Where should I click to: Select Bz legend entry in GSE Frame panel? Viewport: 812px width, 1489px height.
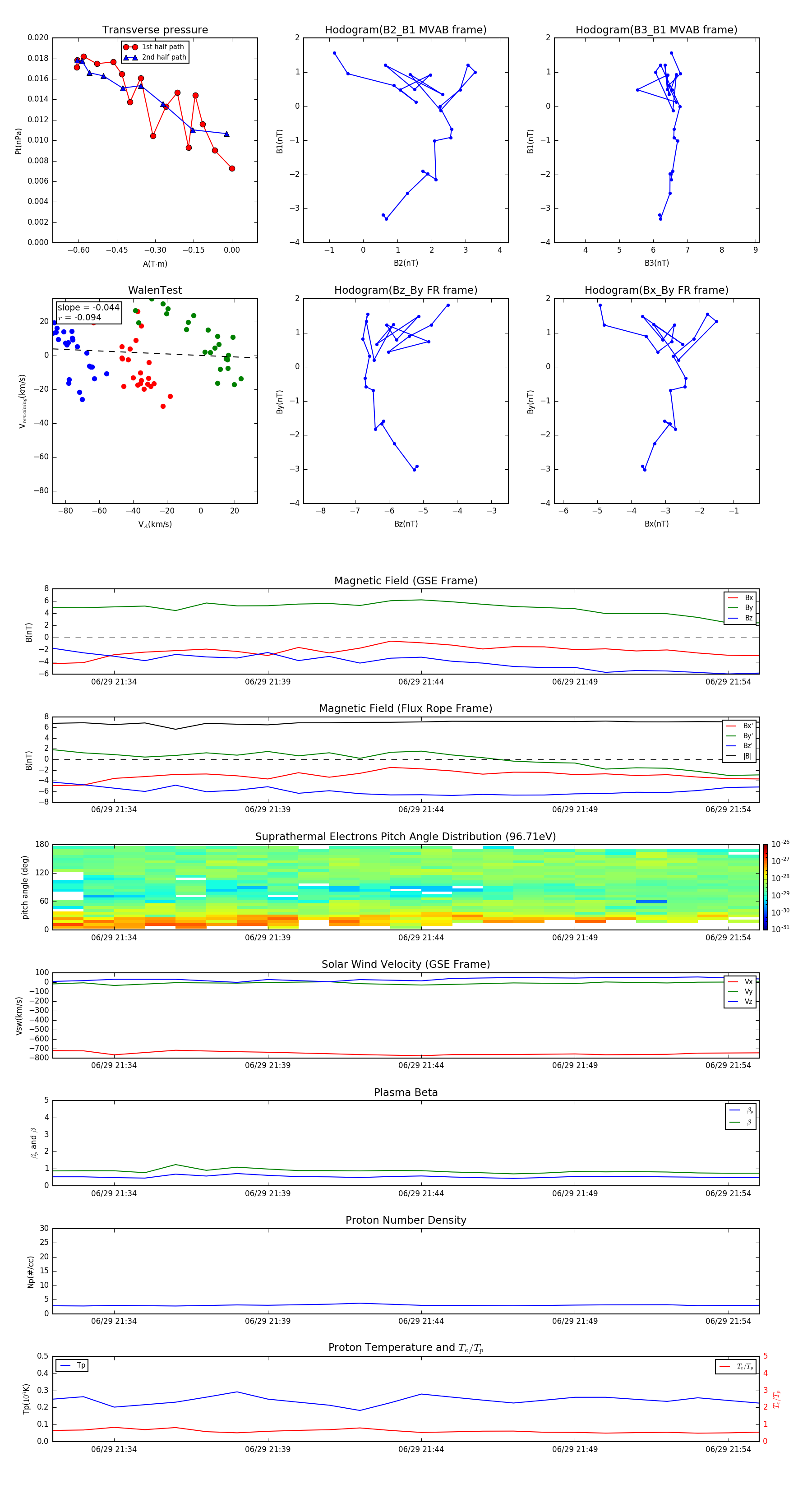(x=740, y=618)
